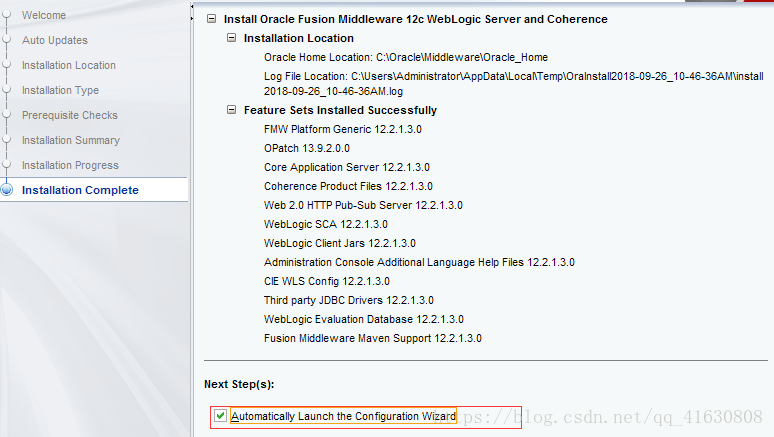Open the Installation Location step
Screen dimensions: 774x437
pos(69,65)
